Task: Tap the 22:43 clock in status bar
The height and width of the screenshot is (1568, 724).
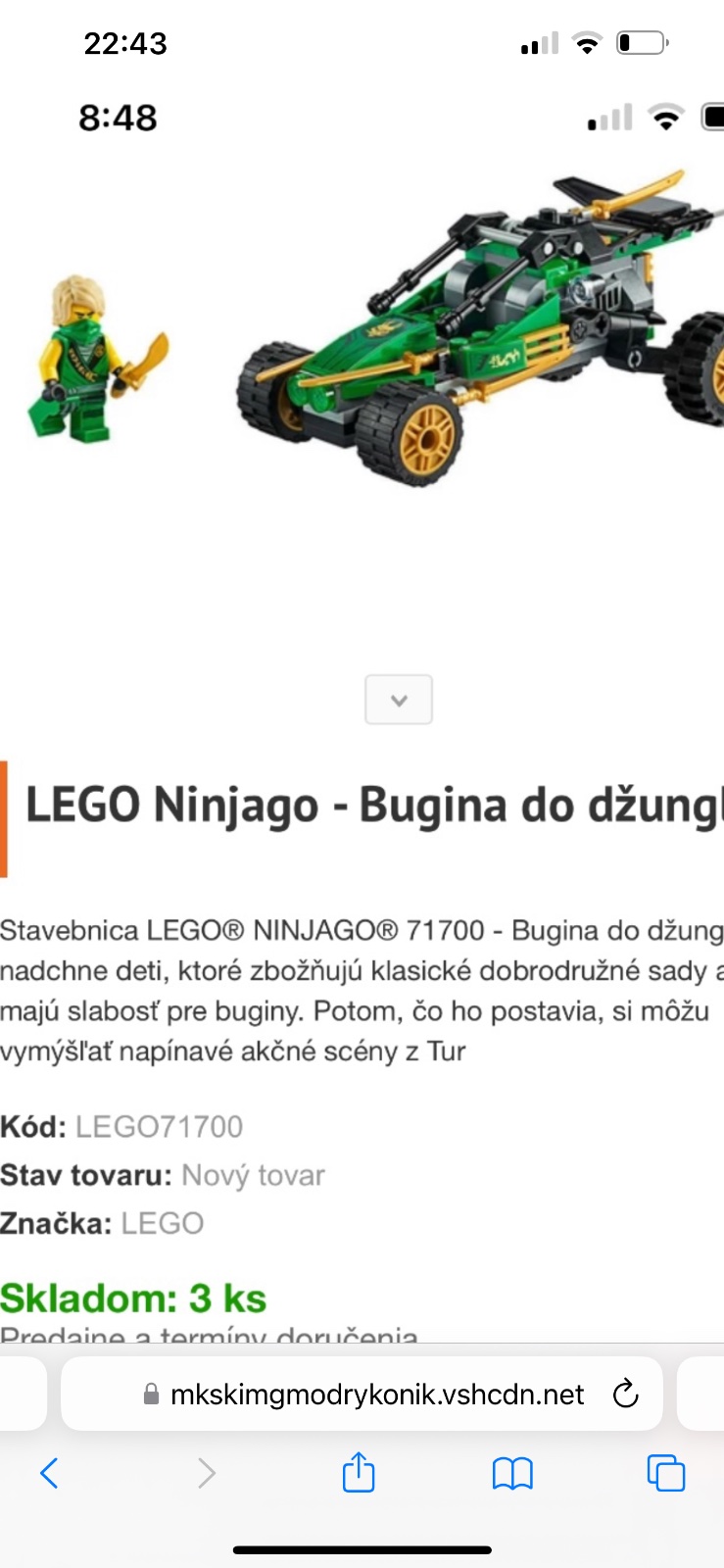Action: tap(125, 43)
